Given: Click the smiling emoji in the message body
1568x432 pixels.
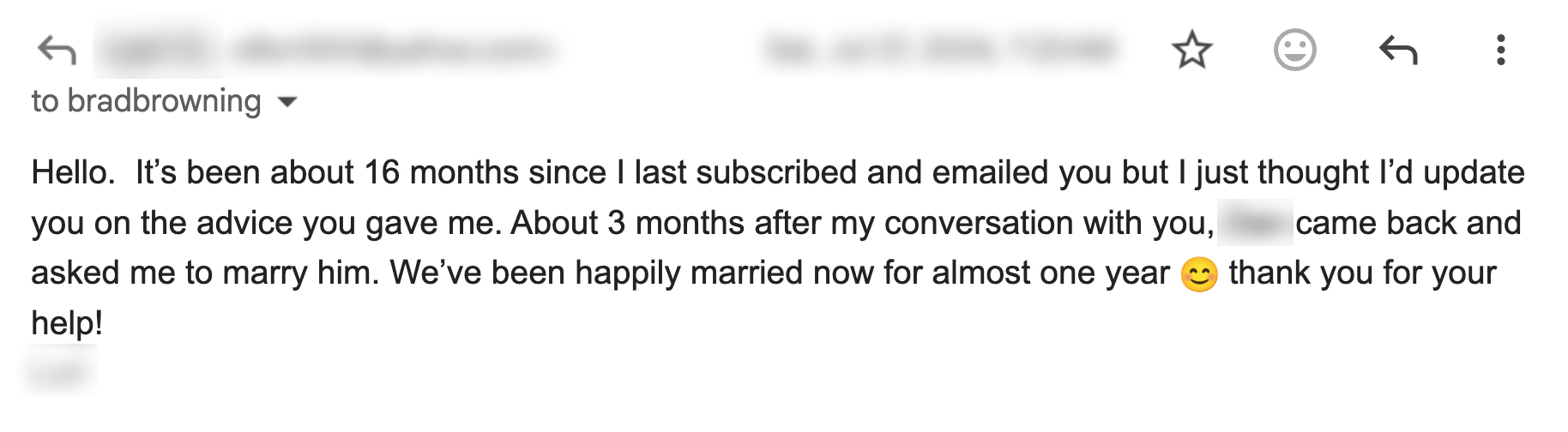Looking at the screenshot, I should 1198,274.
